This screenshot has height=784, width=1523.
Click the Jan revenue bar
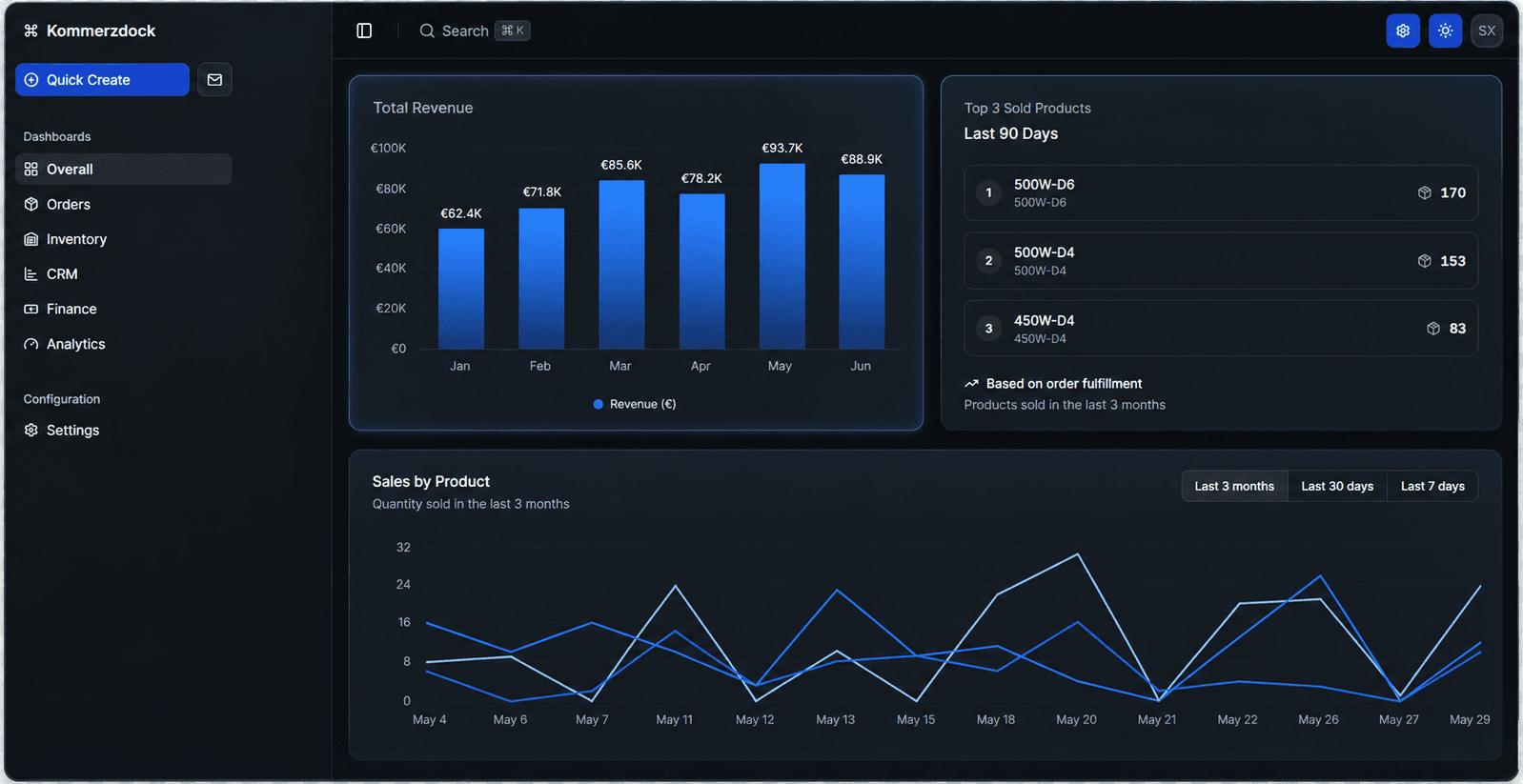pyautogui.click(x=461, y=289)
